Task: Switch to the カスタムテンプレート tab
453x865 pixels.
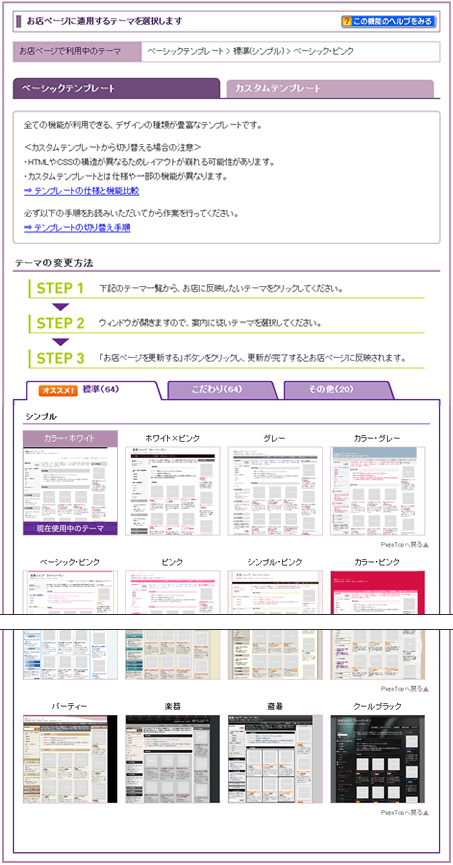Action: 330,89
